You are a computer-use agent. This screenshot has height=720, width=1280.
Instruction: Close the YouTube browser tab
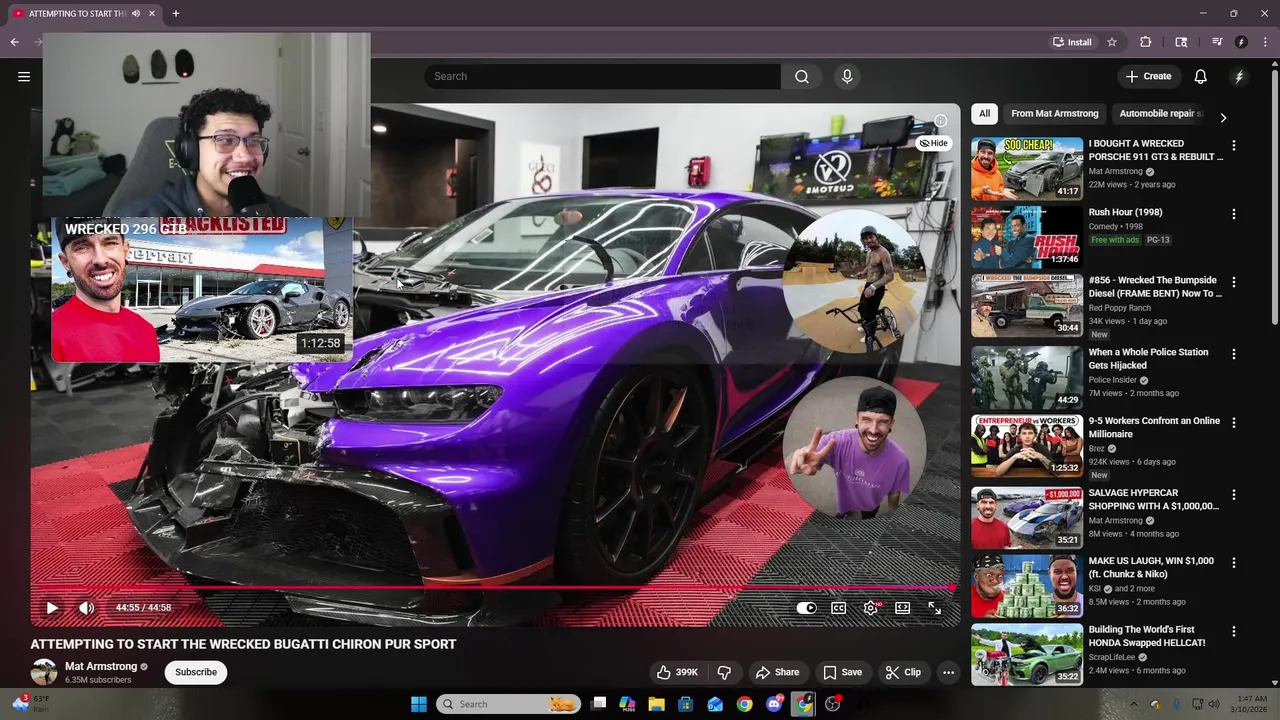click(152, 13)
